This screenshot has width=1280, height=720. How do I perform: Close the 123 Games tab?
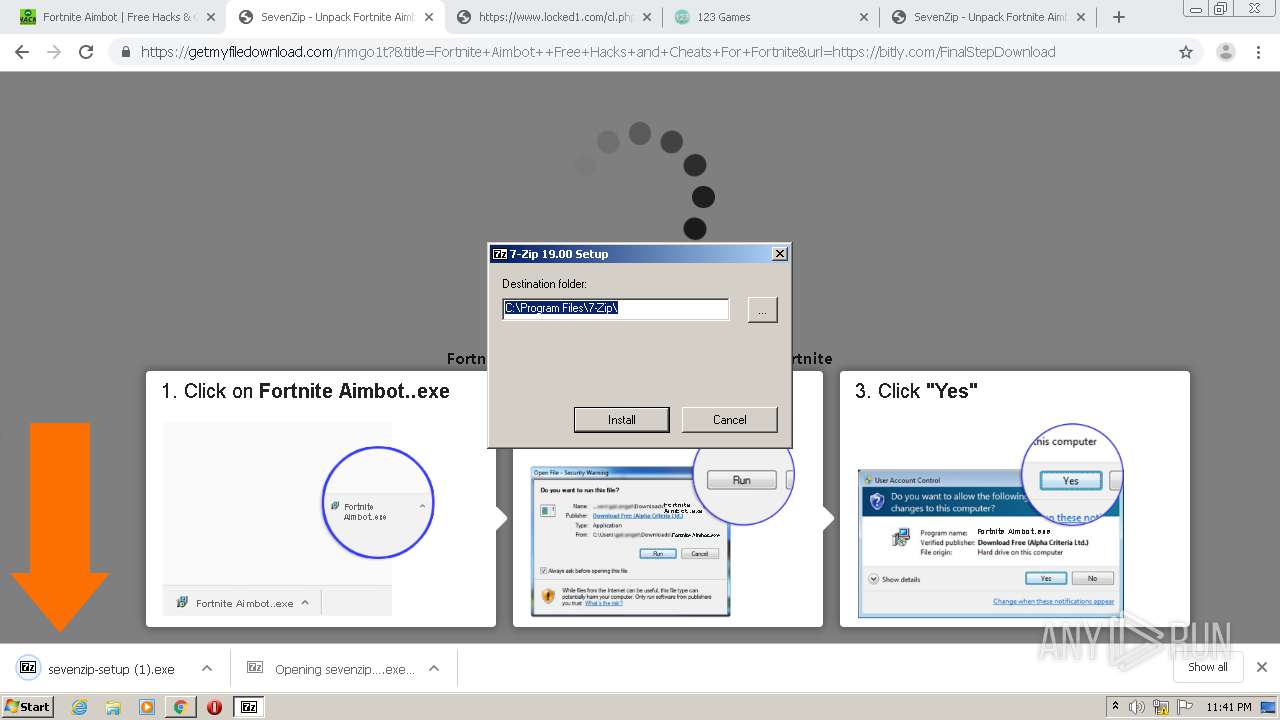[864, 17]
